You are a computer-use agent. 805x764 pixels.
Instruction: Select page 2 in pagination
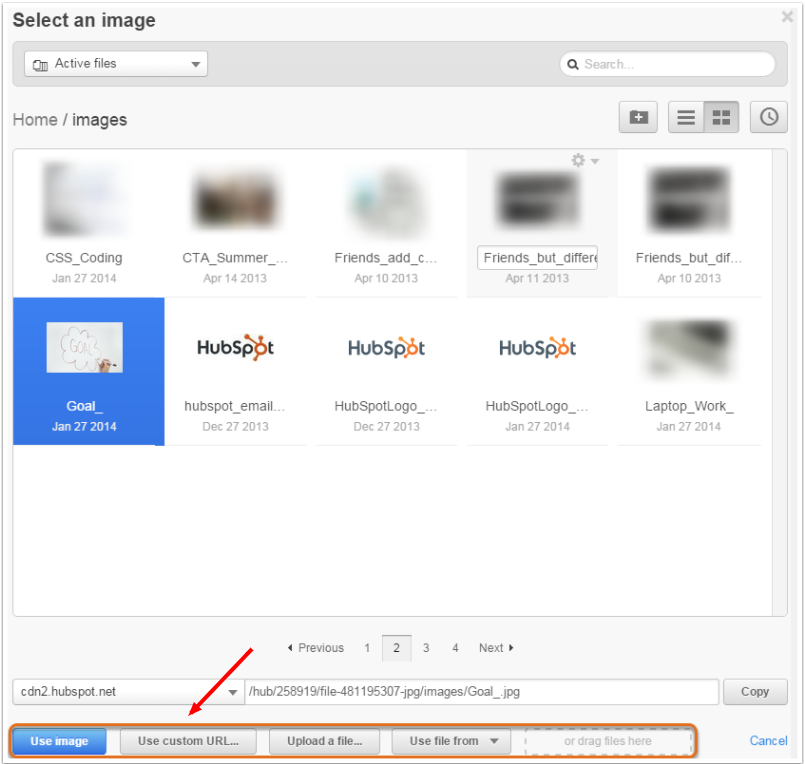click(x=396, y=648)
